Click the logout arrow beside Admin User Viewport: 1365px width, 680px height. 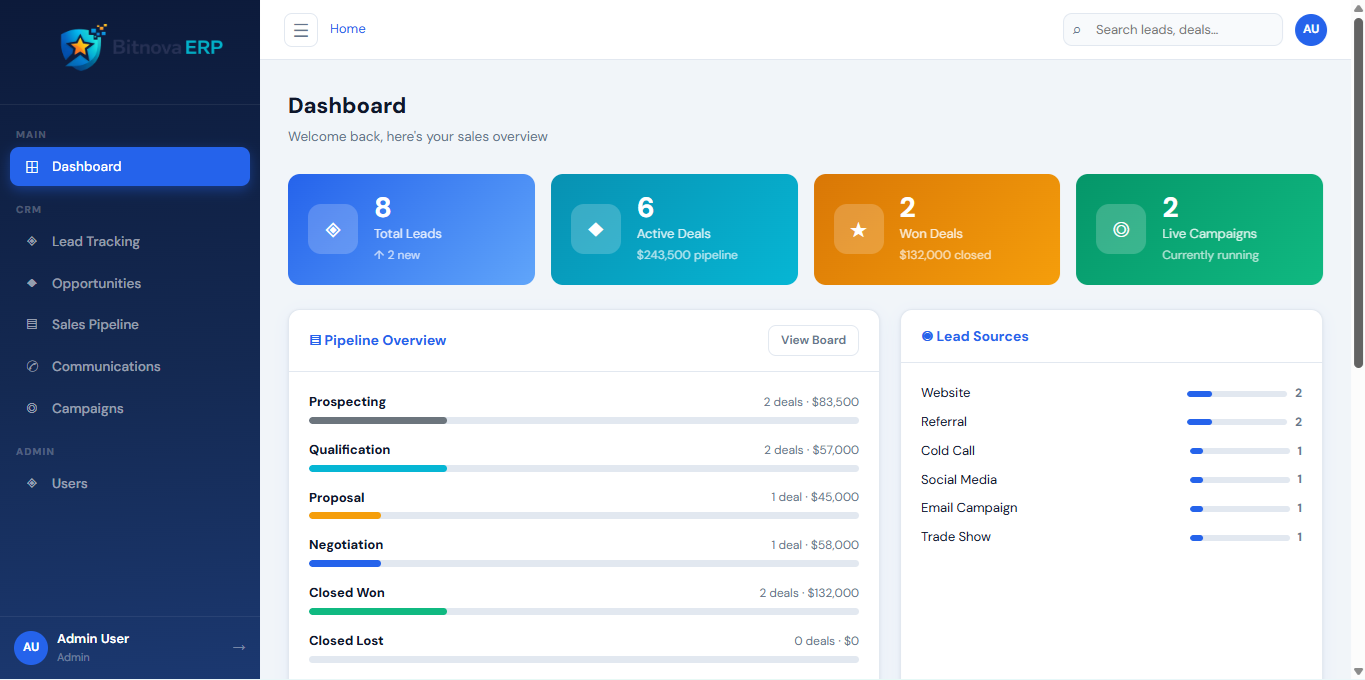239,647
